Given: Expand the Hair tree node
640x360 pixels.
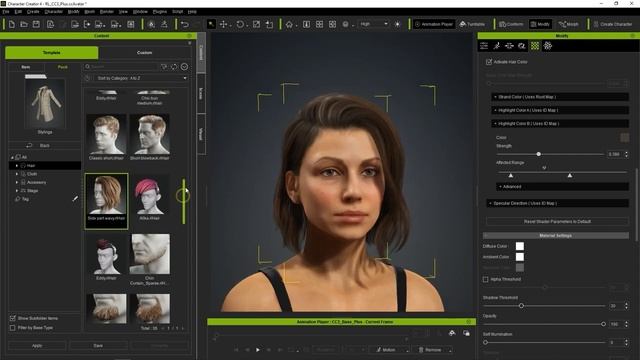Looking at the screenshot, I should pyautogui.click(x=17, y=166).
